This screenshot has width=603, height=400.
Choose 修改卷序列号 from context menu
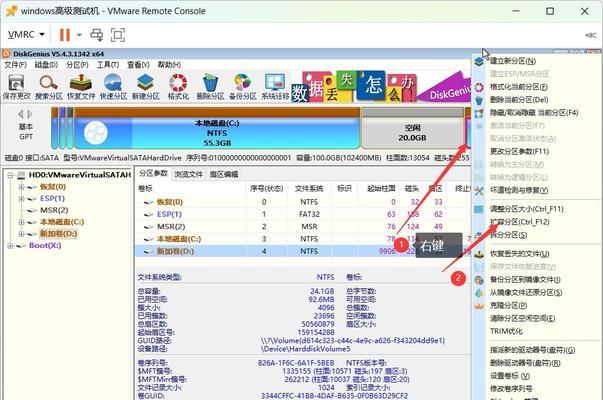pyautogui.click(x=511, y=388)
